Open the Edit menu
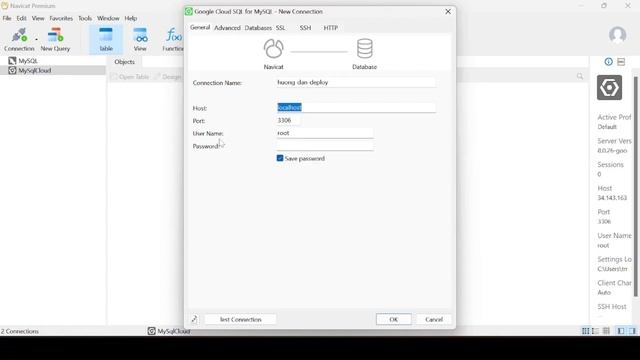The height and width of the screenshot is (360, 640). pyautogui.click(x=21, y=18)
